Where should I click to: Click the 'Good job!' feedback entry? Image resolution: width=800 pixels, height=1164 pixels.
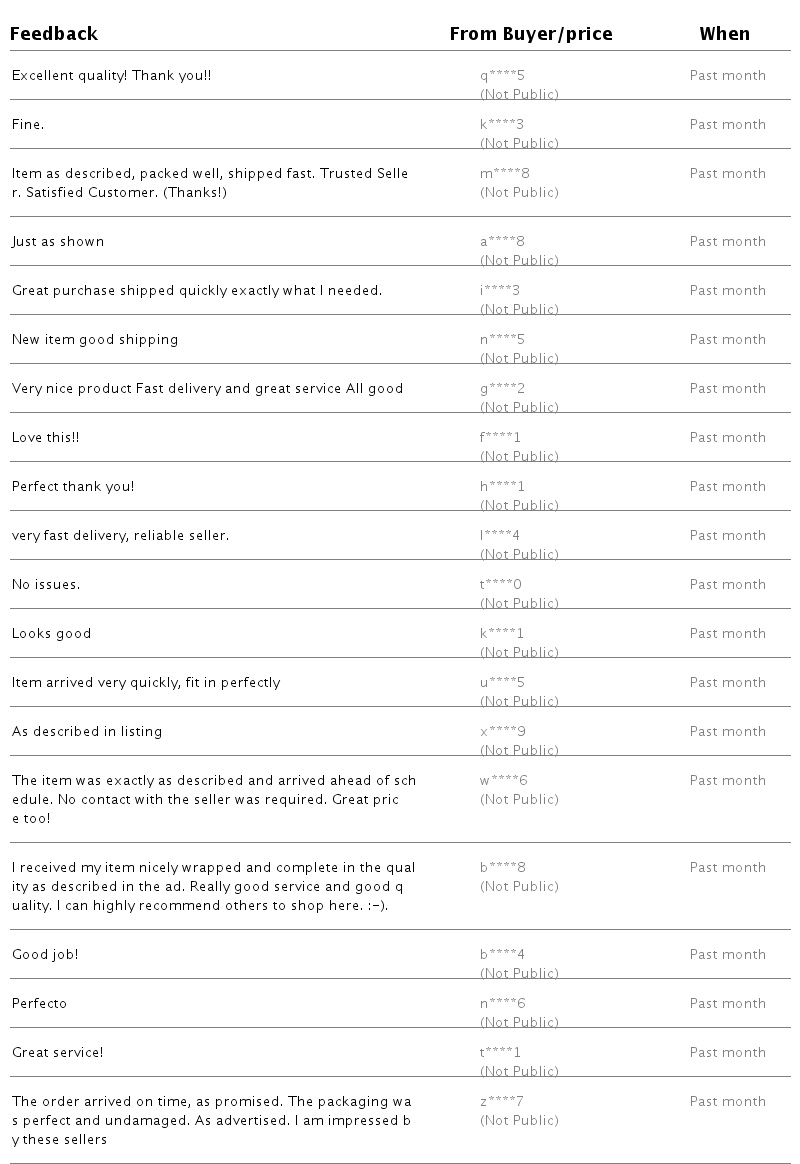pos(45,954)
